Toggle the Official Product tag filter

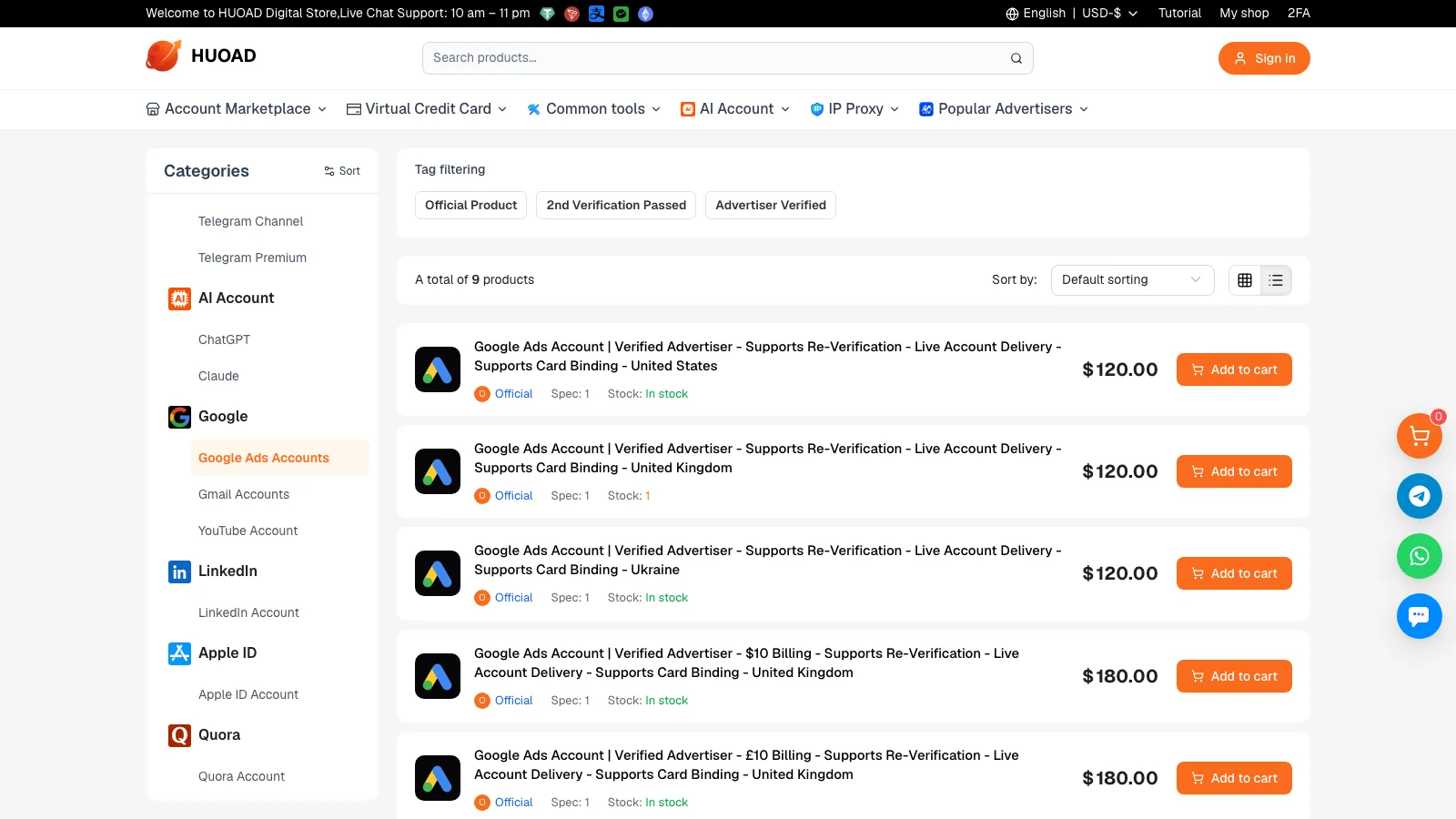[470, 206]
